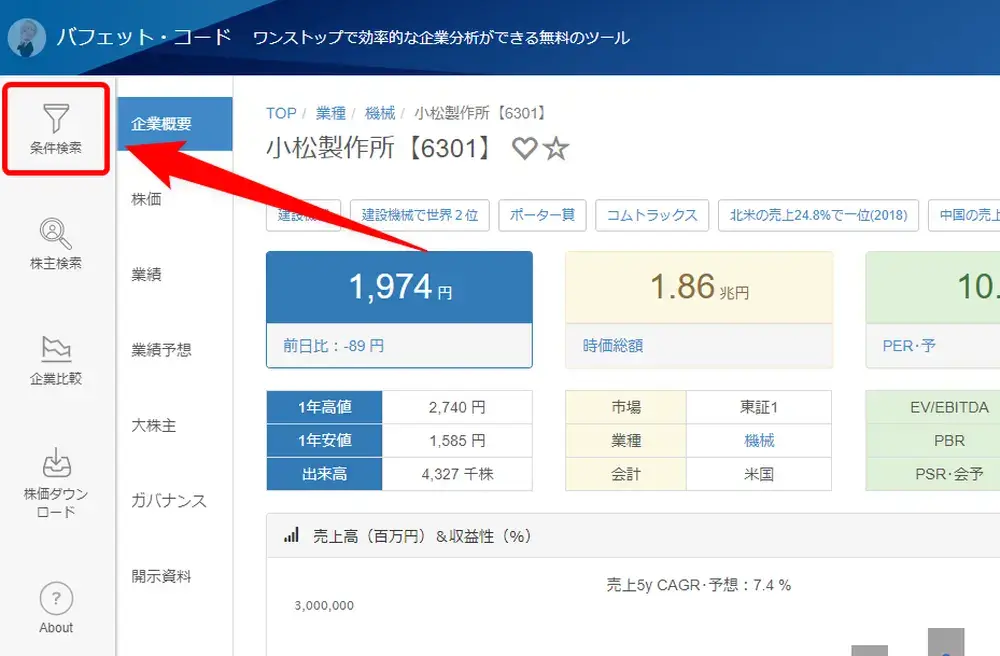The width and height of the screenshot is (1000, 656).
Task: Click the 出来高 header cell
Action: coord(325,474)
